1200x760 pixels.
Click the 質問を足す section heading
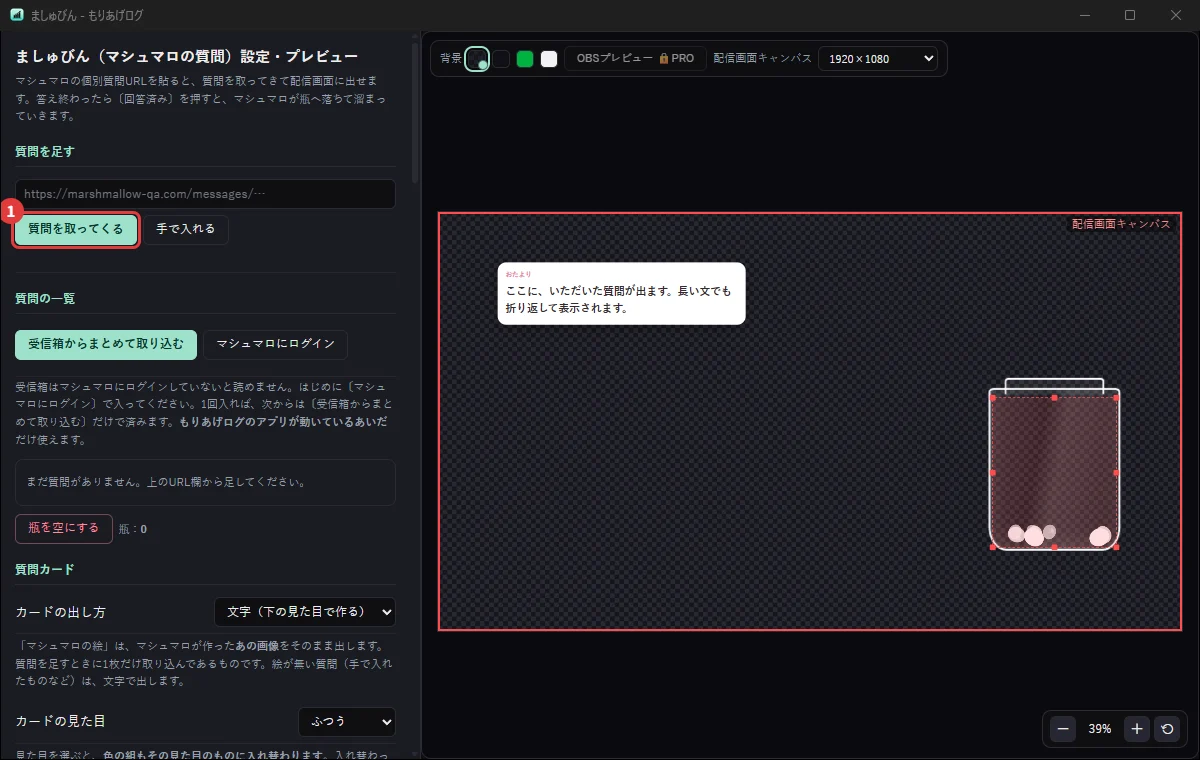[45, 151]
